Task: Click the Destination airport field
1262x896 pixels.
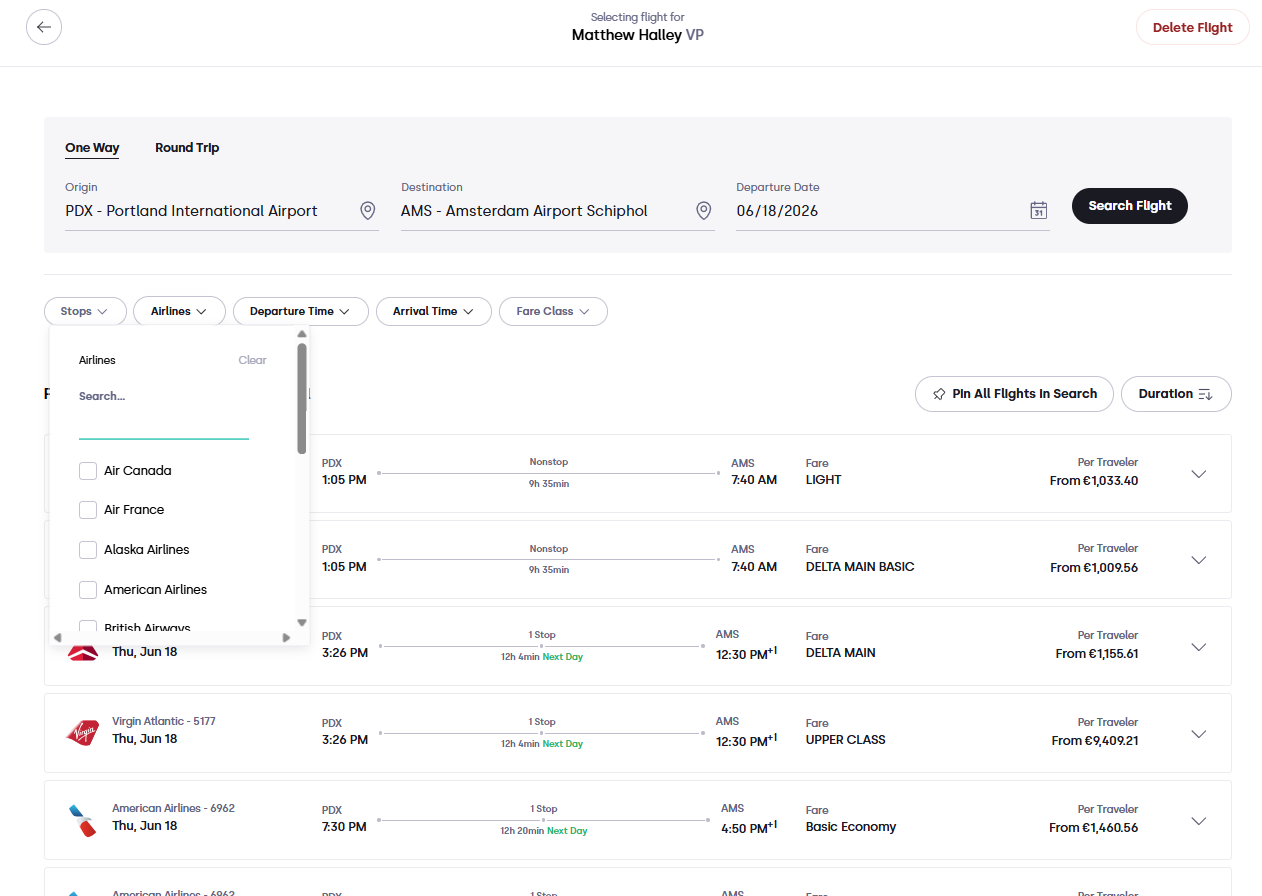Action: coord(557,211)
